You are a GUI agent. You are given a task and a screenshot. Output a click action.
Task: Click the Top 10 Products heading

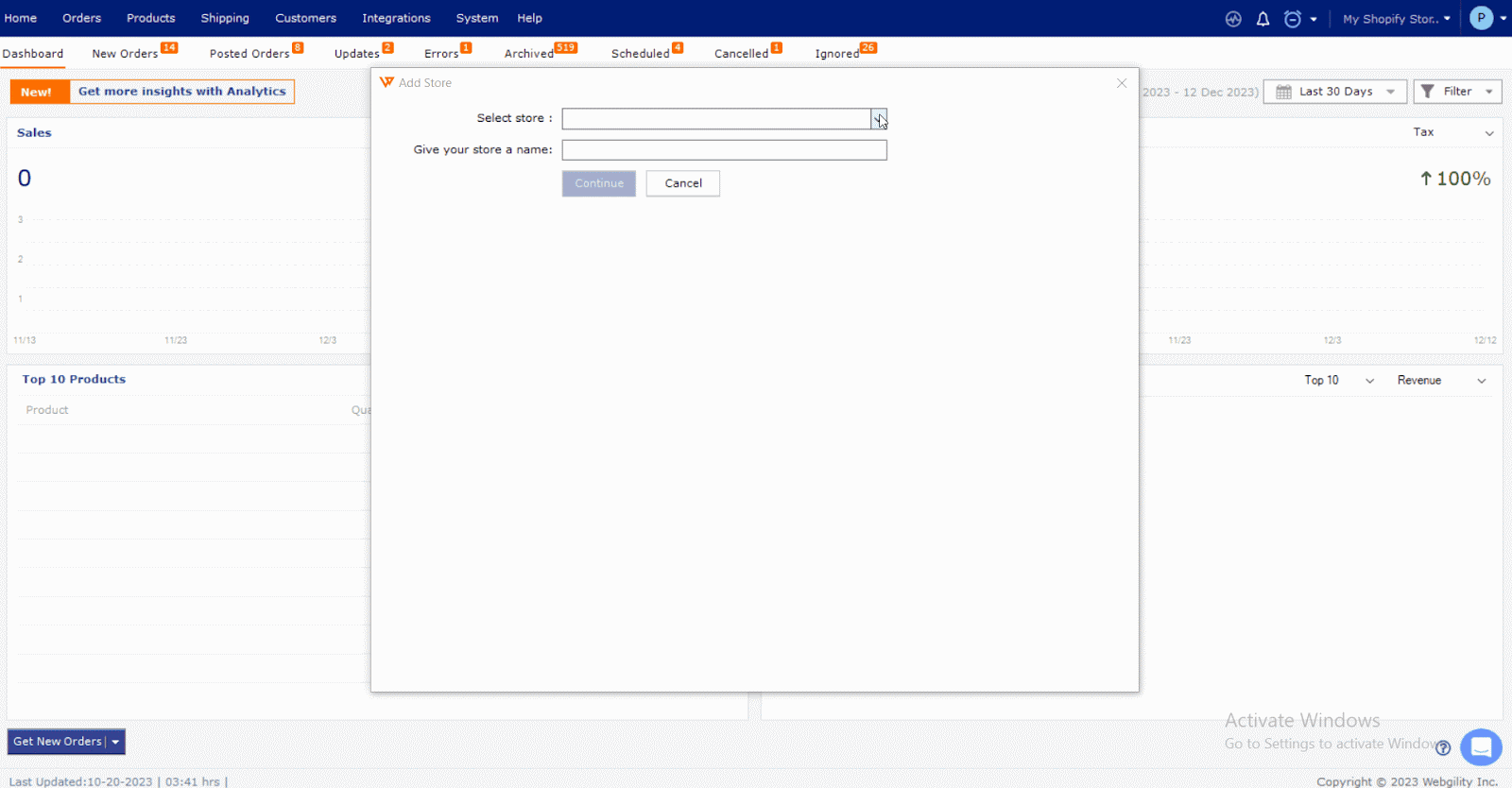[x=74, y=379]
